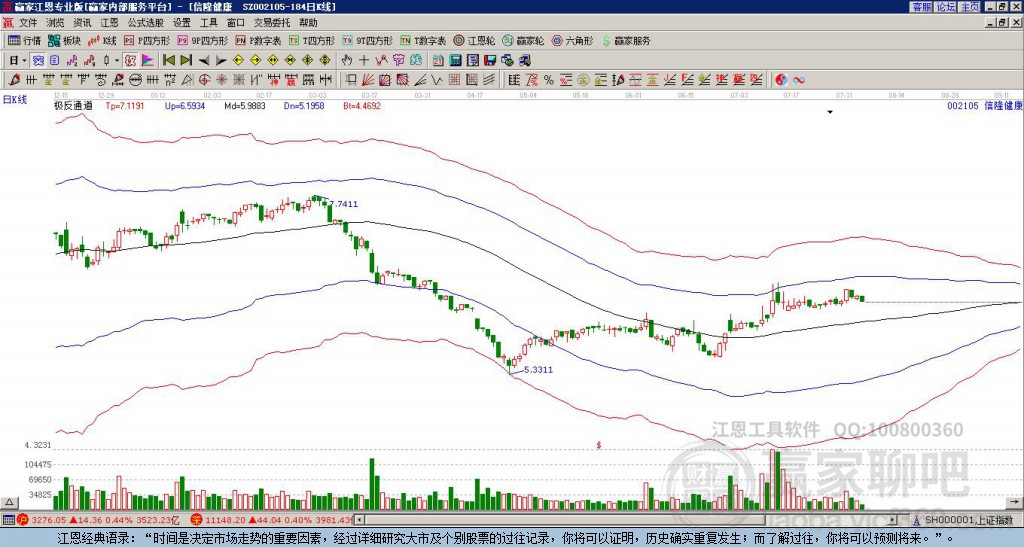Switch to K线 chart view
Image resolution: width=1024 pixels, height=548 pixels.
coord(101,40)
